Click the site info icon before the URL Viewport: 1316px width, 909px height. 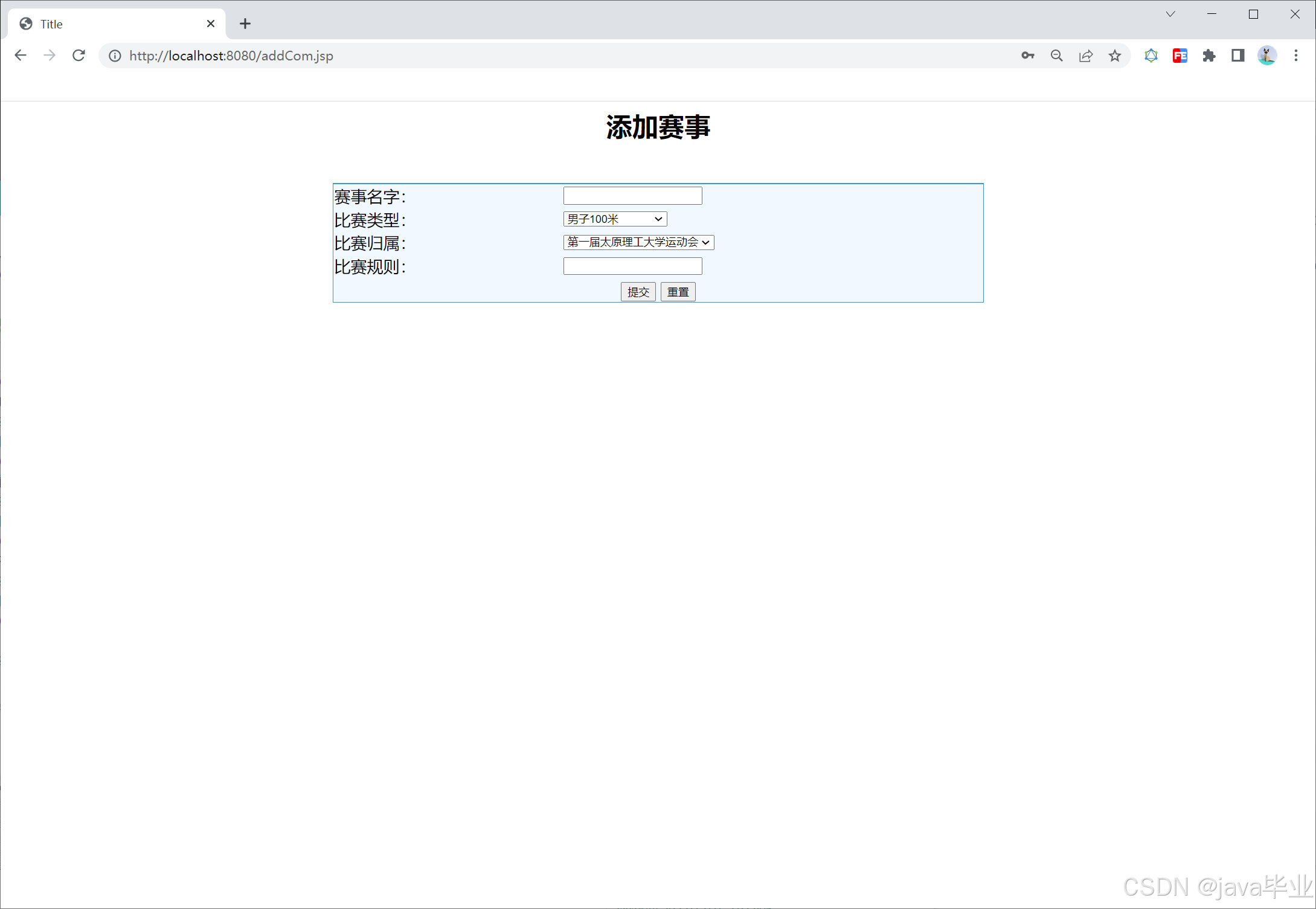tap(115, 56)
